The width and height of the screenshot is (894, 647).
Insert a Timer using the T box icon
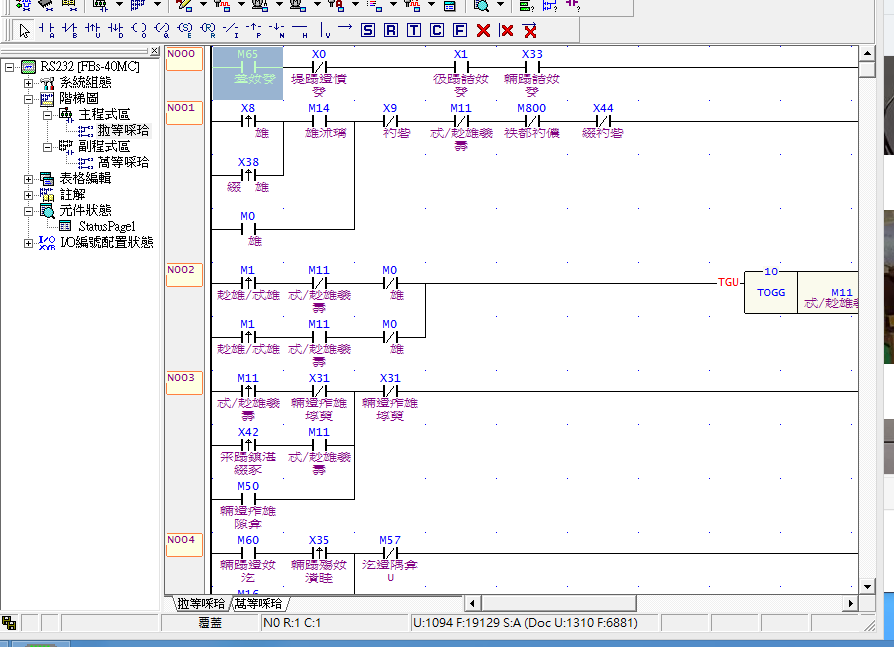(414, 30)
